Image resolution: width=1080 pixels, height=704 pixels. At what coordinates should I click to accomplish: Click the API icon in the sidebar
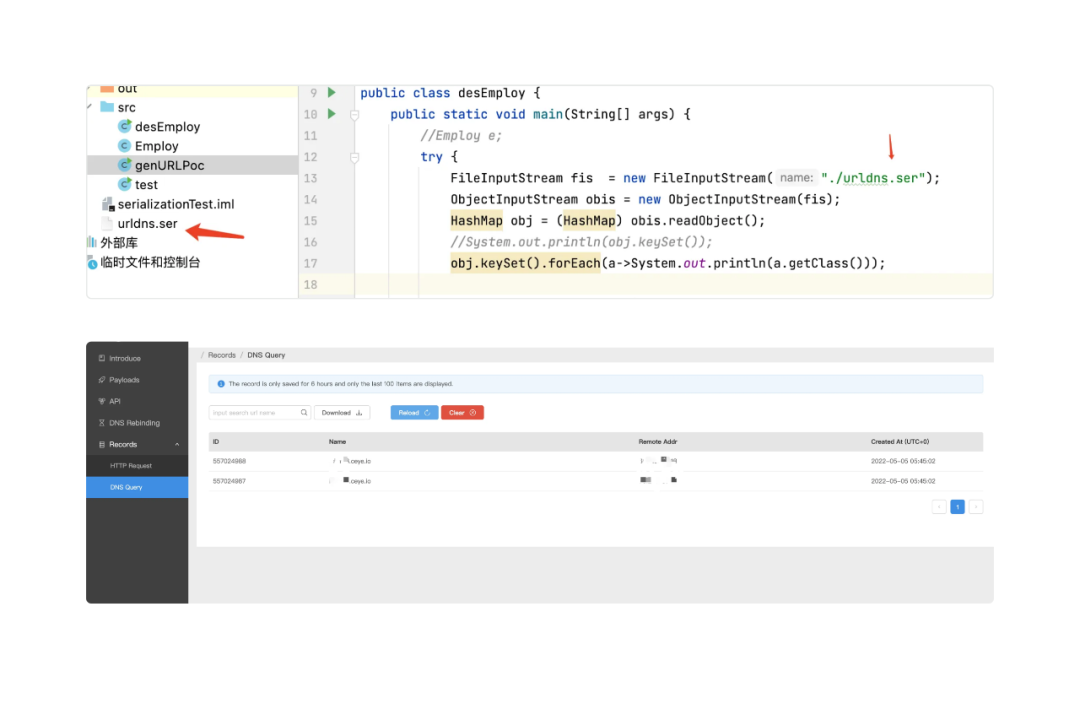(102, 401)
